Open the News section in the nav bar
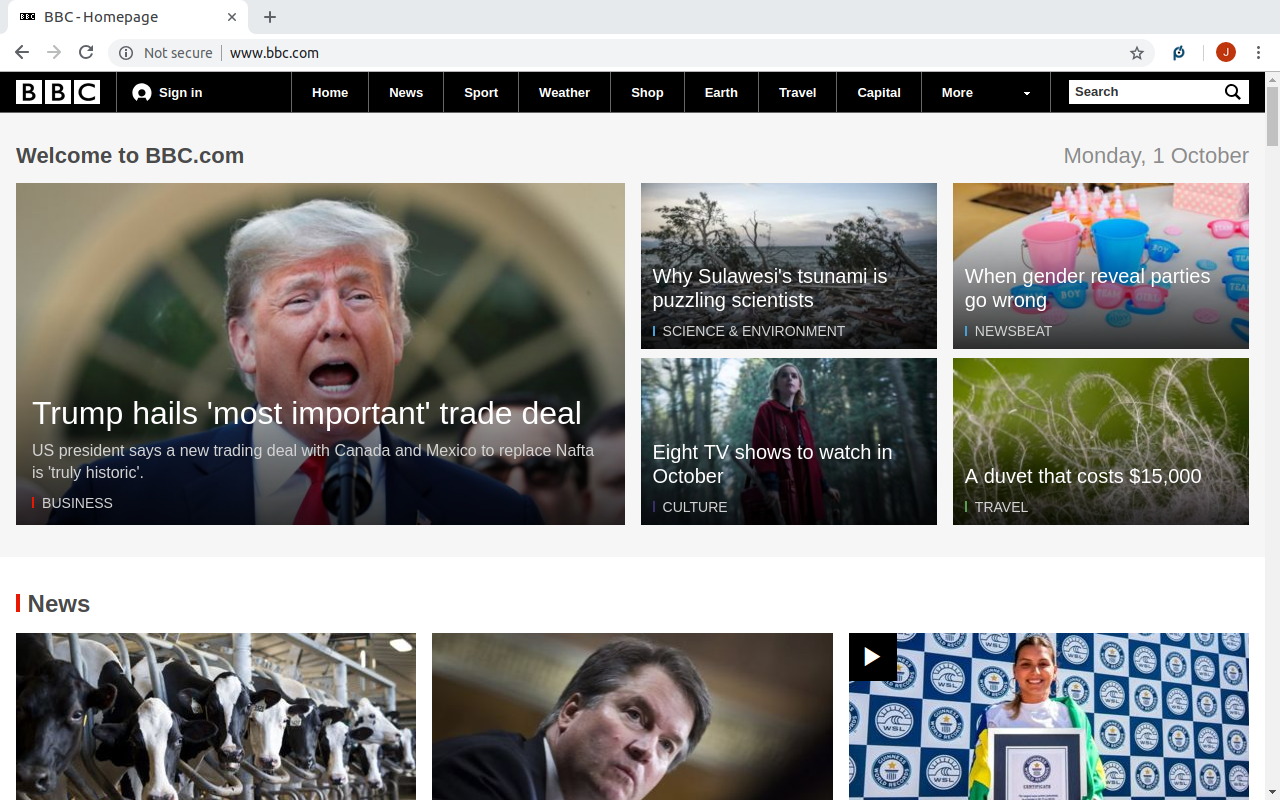 click(x=406, y=92)
